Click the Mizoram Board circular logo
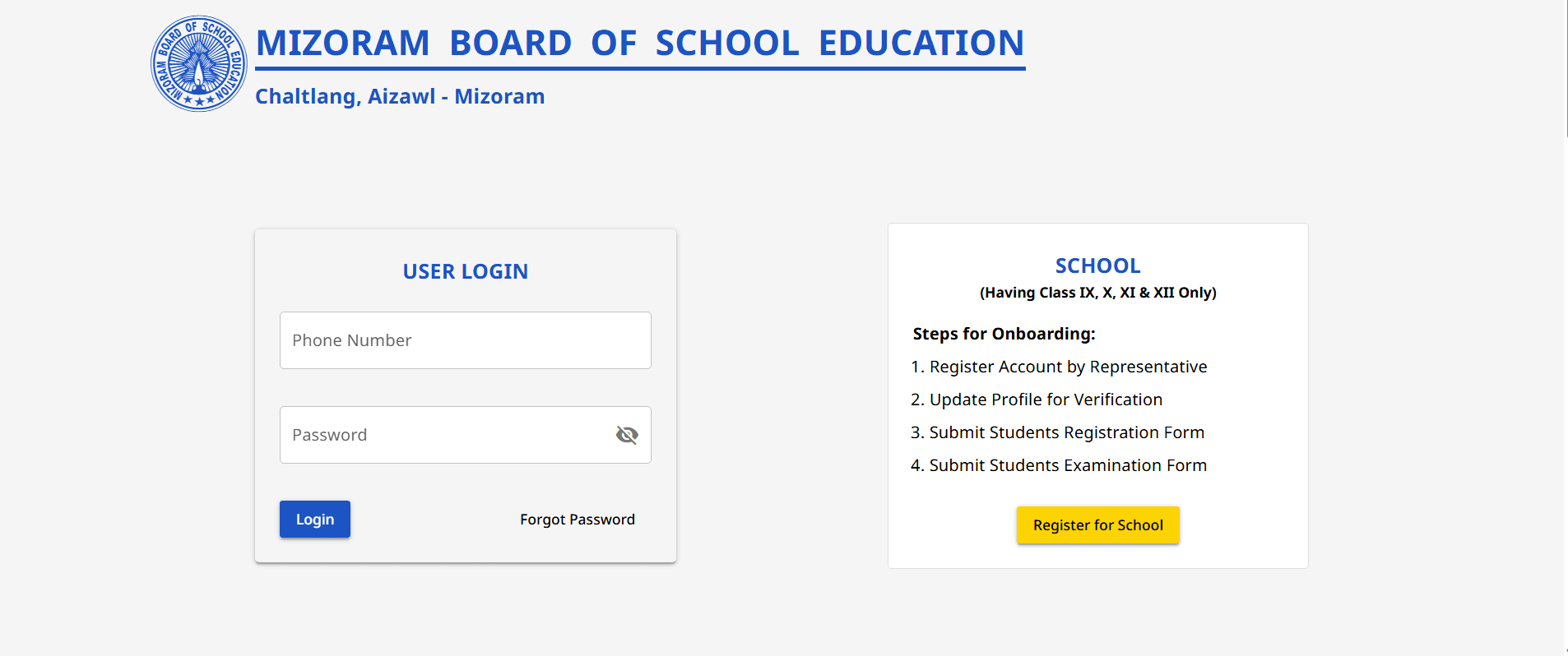 [x=199, y=63]
